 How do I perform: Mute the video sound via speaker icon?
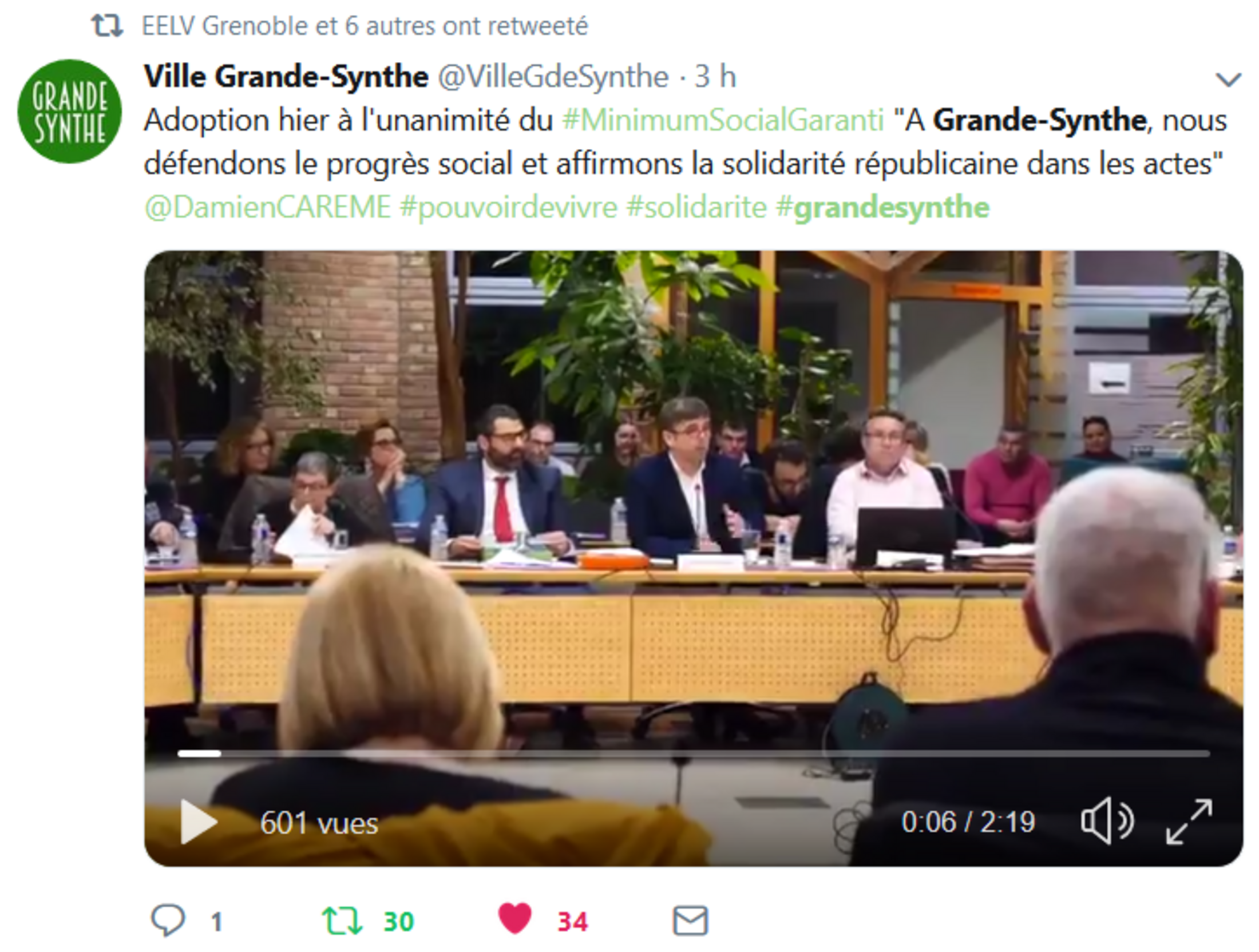pyautogui.click(x=1106, y=821)
